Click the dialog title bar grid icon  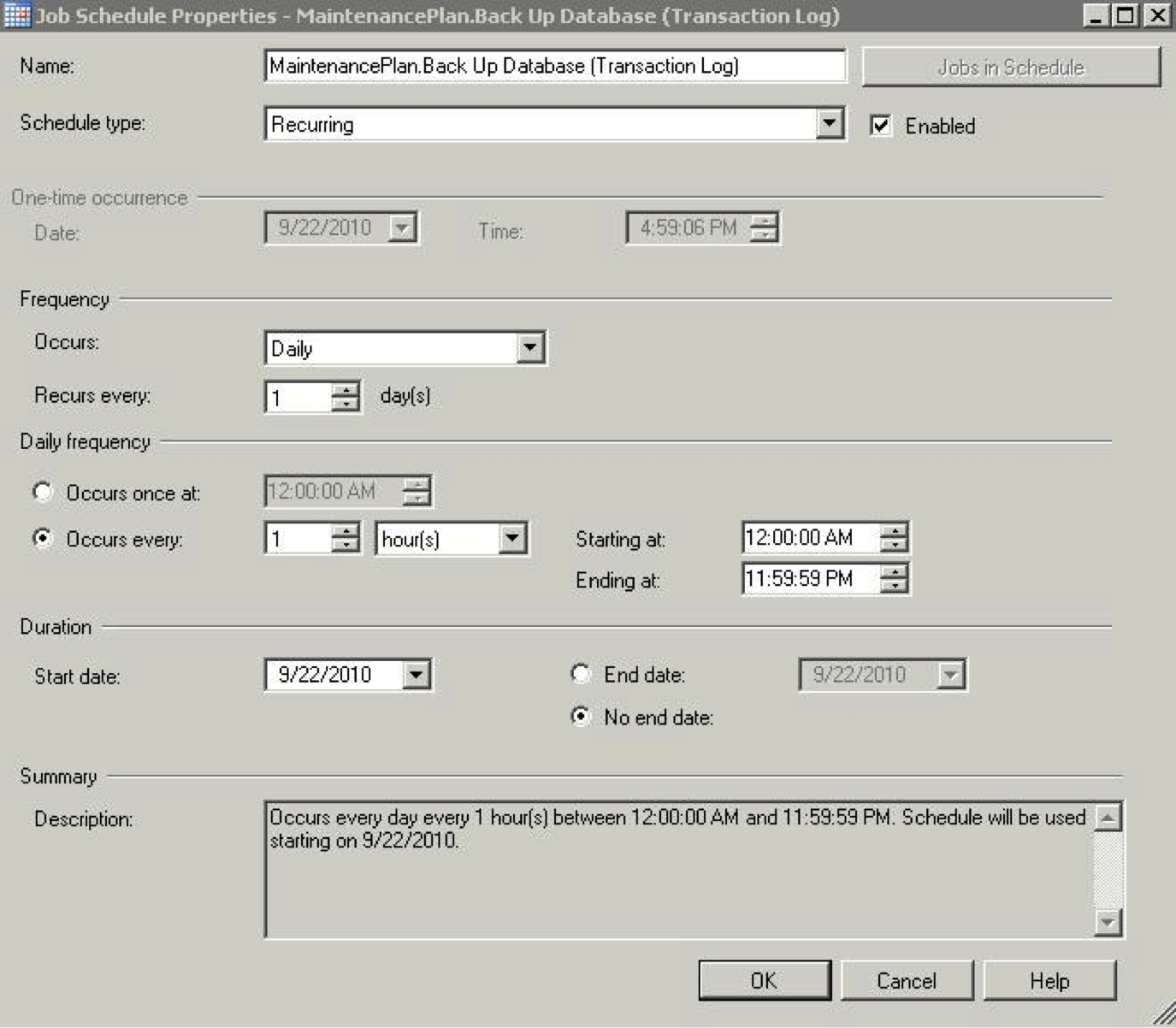click(x=17, y=15)
